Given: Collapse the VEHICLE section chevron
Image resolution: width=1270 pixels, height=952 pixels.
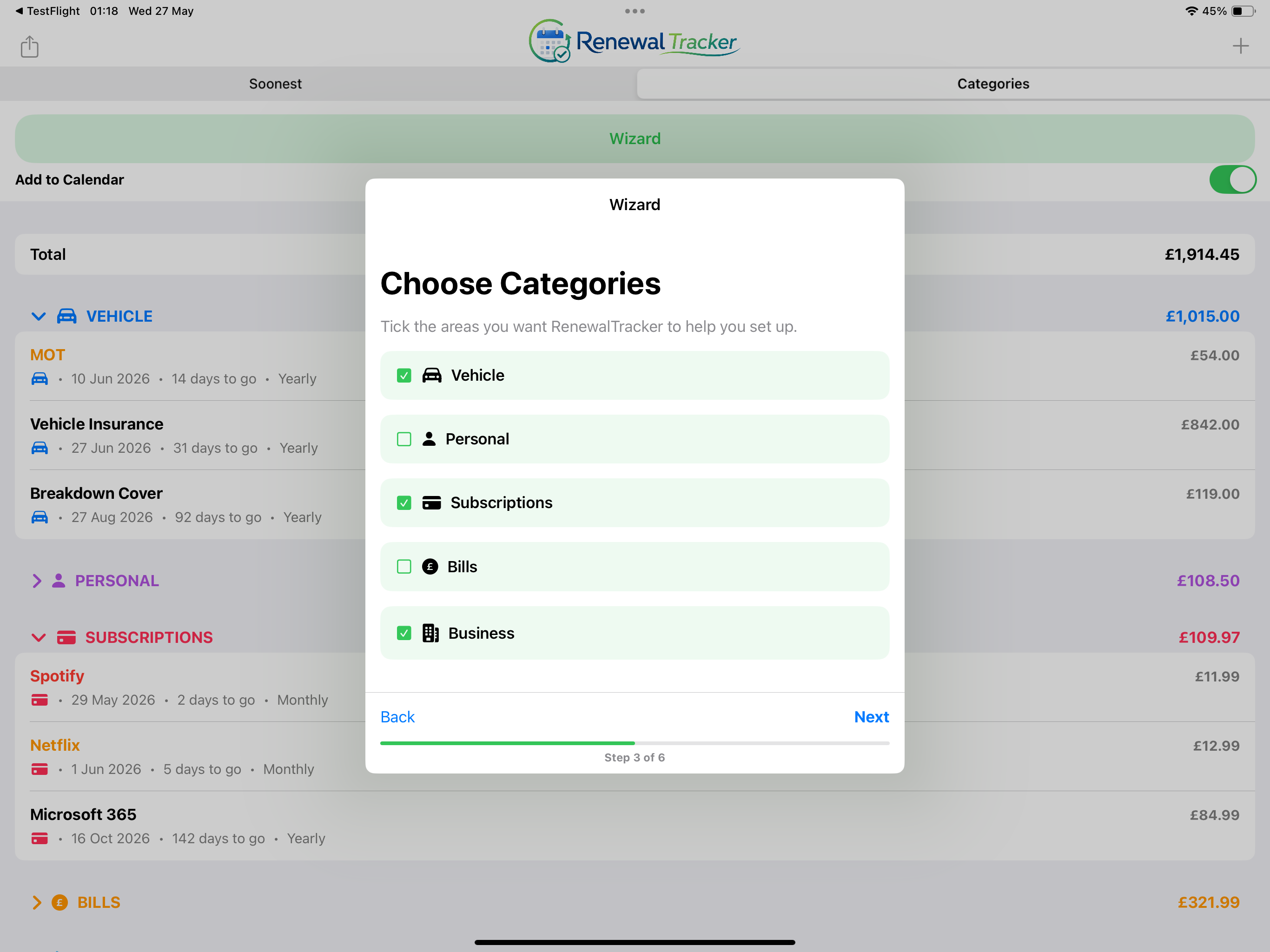Looking at the screenshot, I should coord(39,317).
